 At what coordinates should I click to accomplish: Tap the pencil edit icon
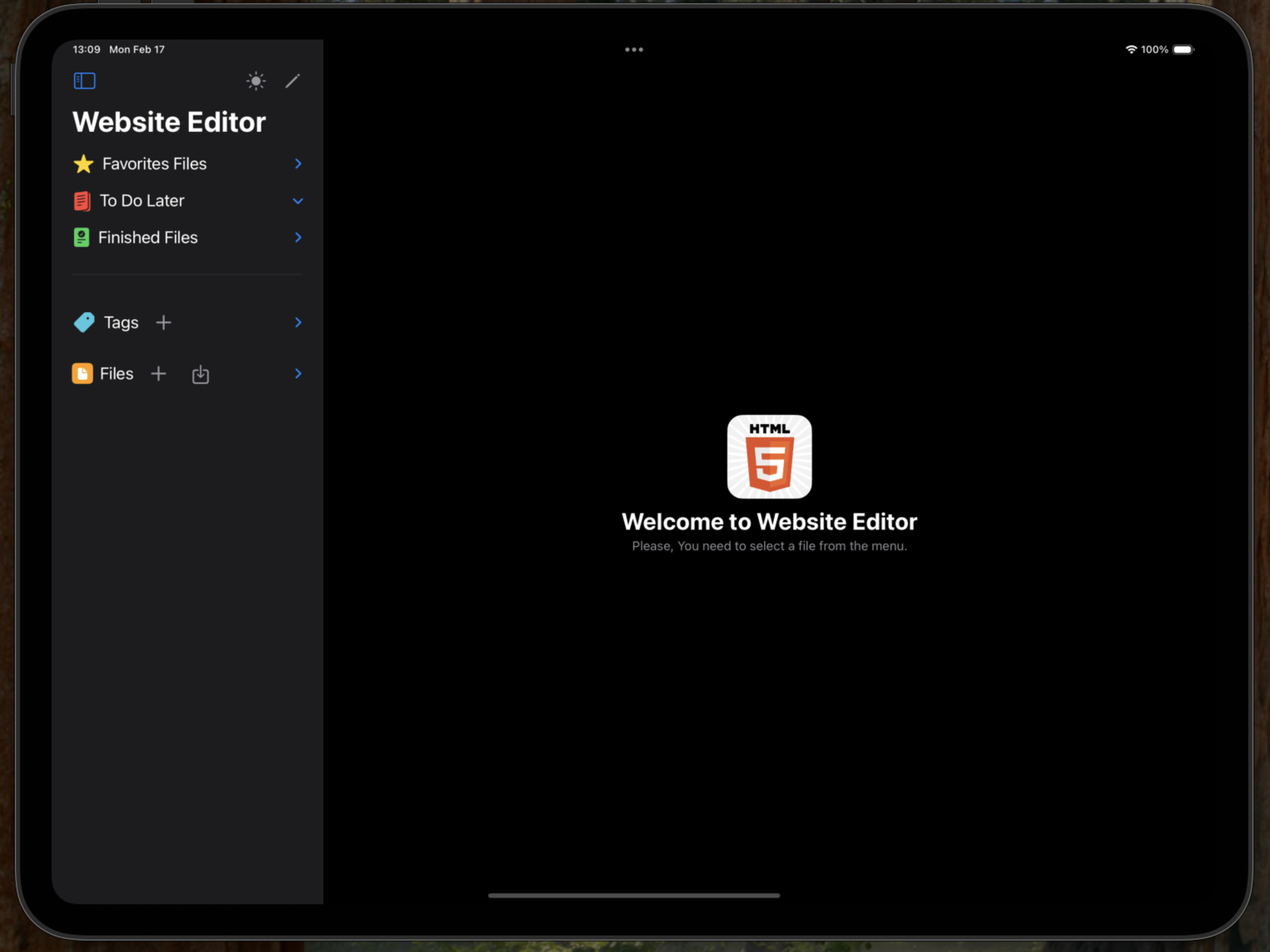point(293,81)
